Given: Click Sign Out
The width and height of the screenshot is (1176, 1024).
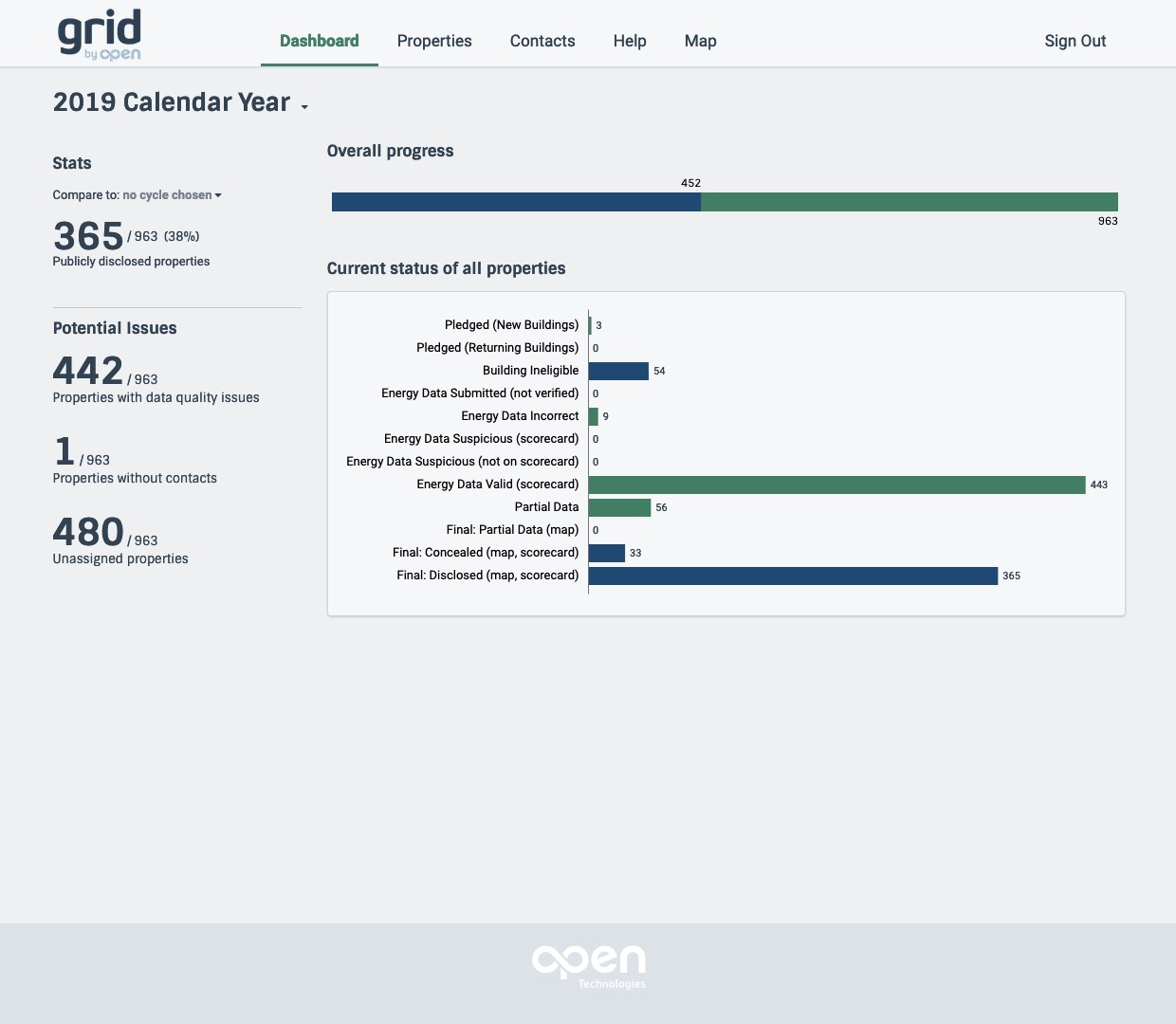Looking at the screenshot, I should [x=1075, y=41].
